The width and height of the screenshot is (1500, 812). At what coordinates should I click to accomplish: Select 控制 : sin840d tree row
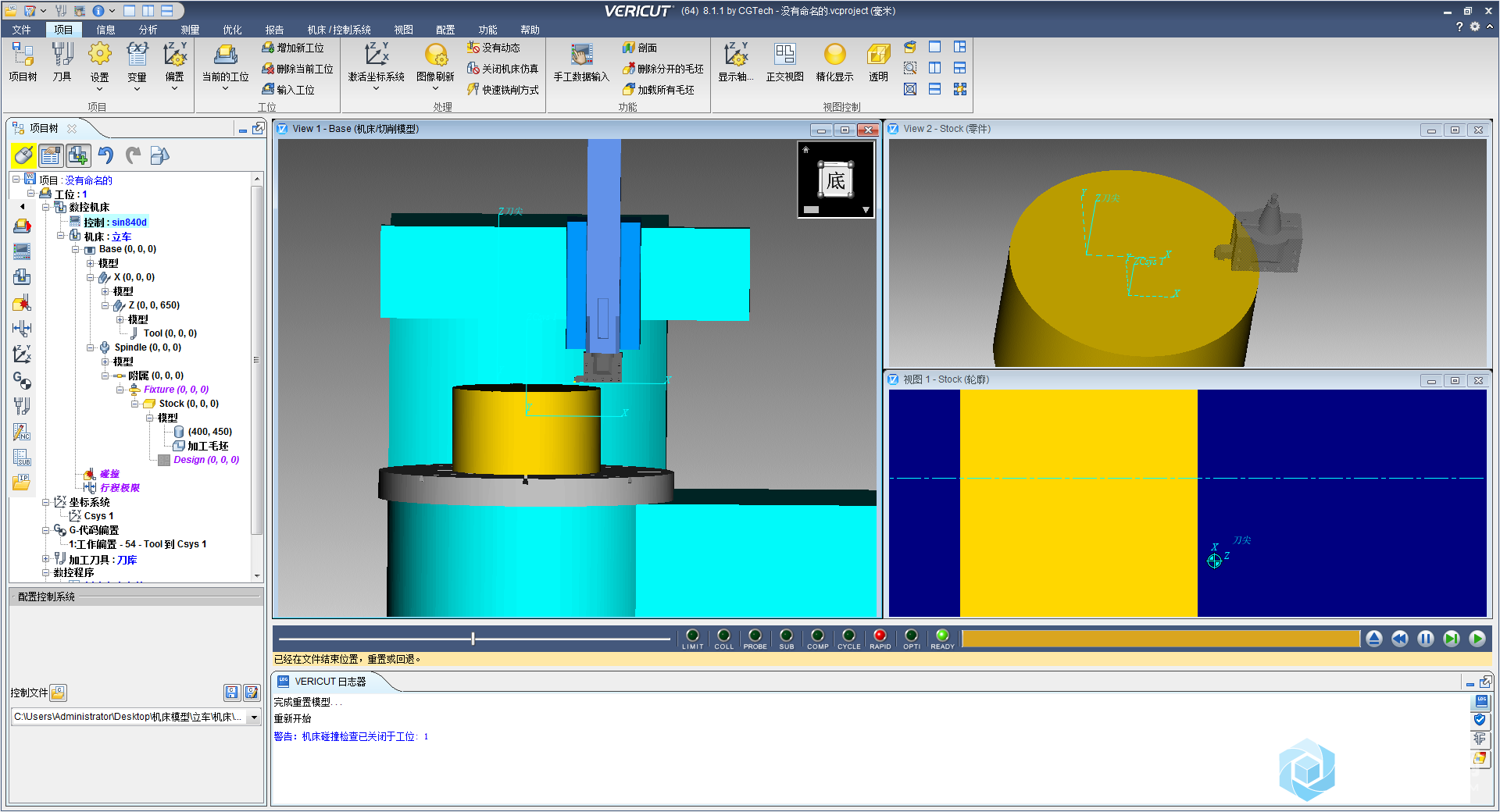pyautogui.click(x=115, y=223)
